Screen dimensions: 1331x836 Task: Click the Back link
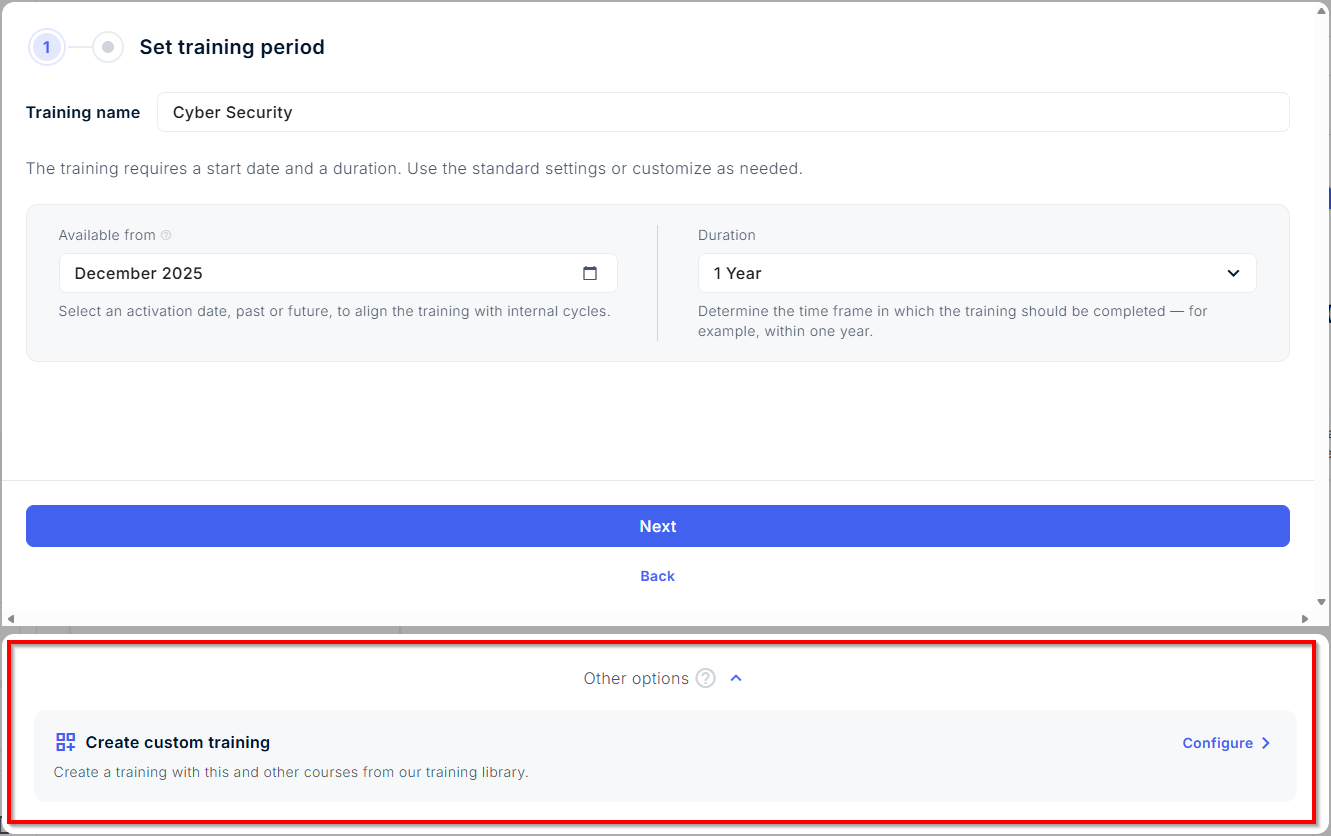click(x=657, y=576)
